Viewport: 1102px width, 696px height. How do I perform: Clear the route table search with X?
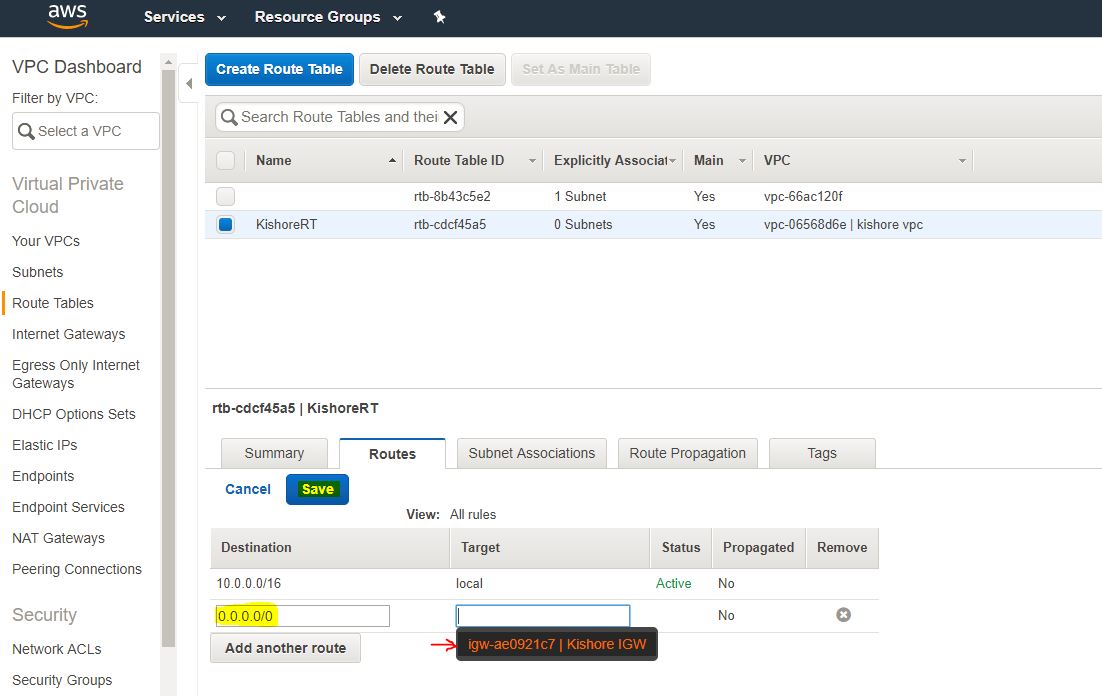pyautogui.click(x=451, y=117)
